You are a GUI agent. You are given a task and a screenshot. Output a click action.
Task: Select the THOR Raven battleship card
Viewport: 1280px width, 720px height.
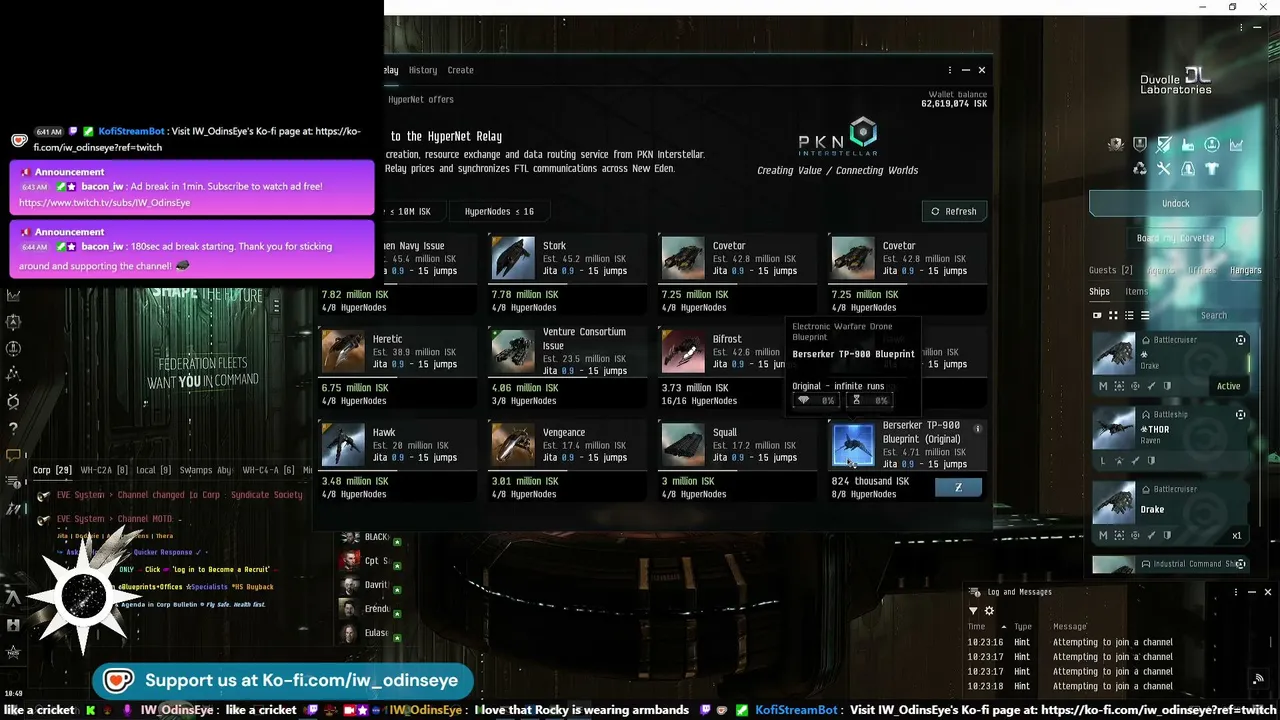[x=1170, y=438]
